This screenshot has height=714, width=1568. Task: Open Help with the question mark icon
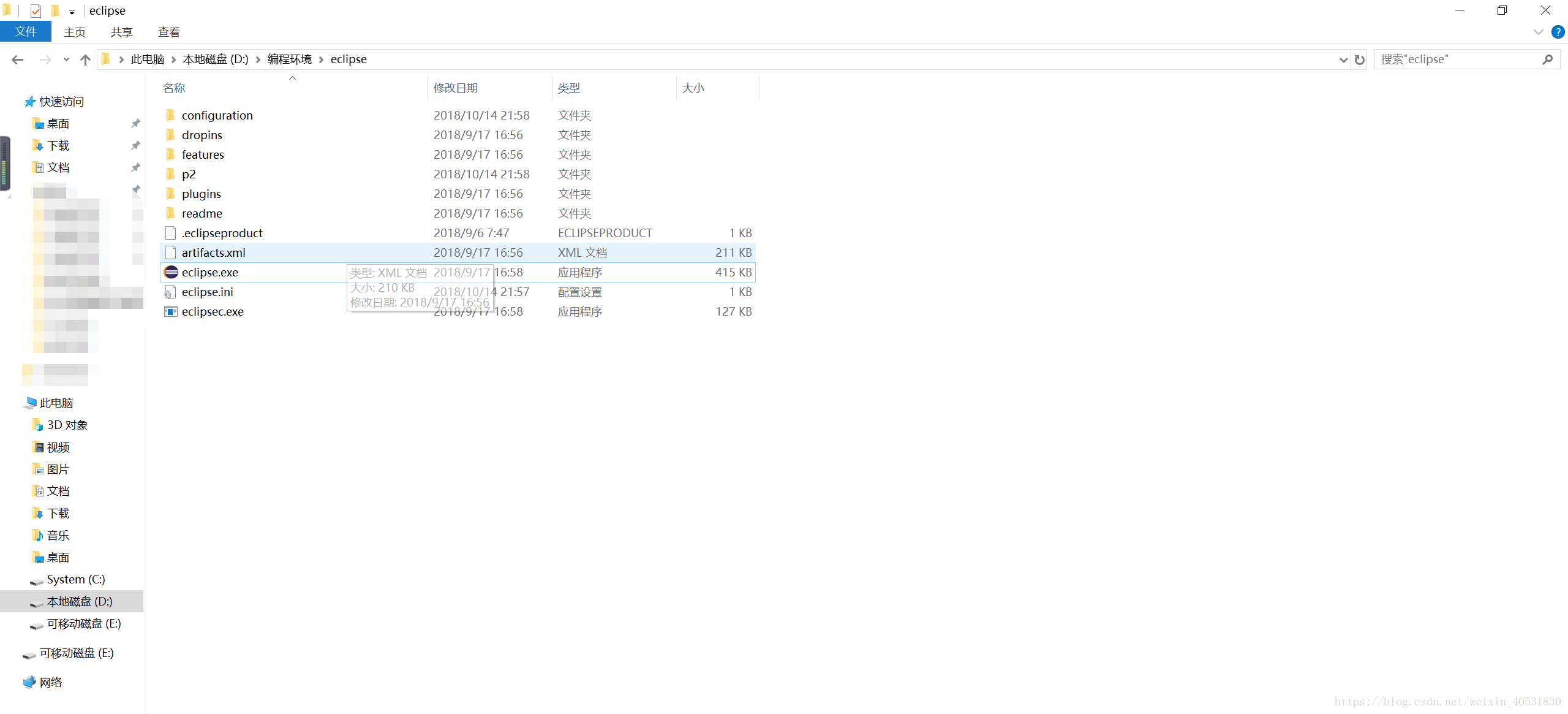click(x=1558, y=32)
